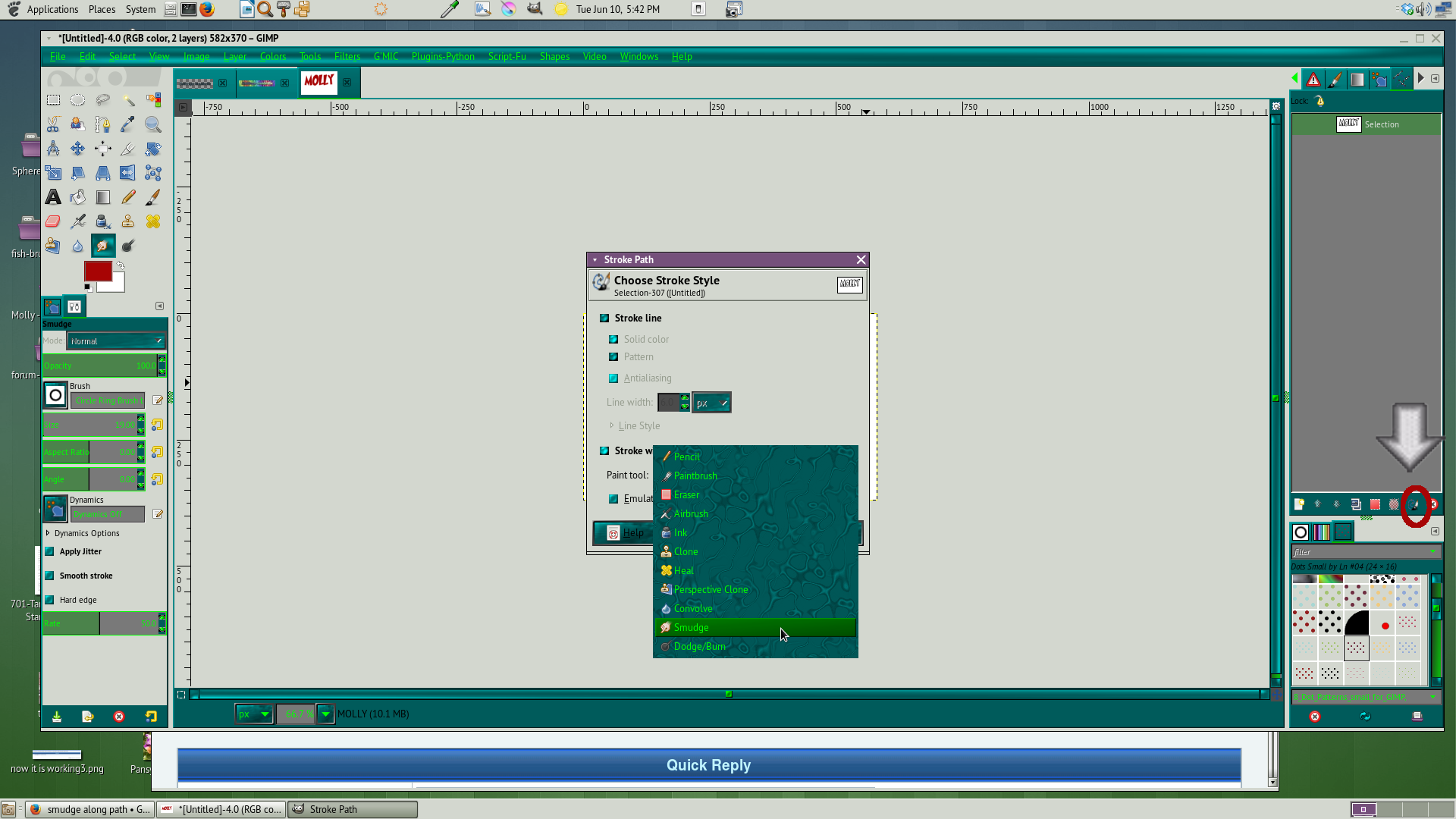
Task: Open line width px unit dropdown
Action: (712, 403)
